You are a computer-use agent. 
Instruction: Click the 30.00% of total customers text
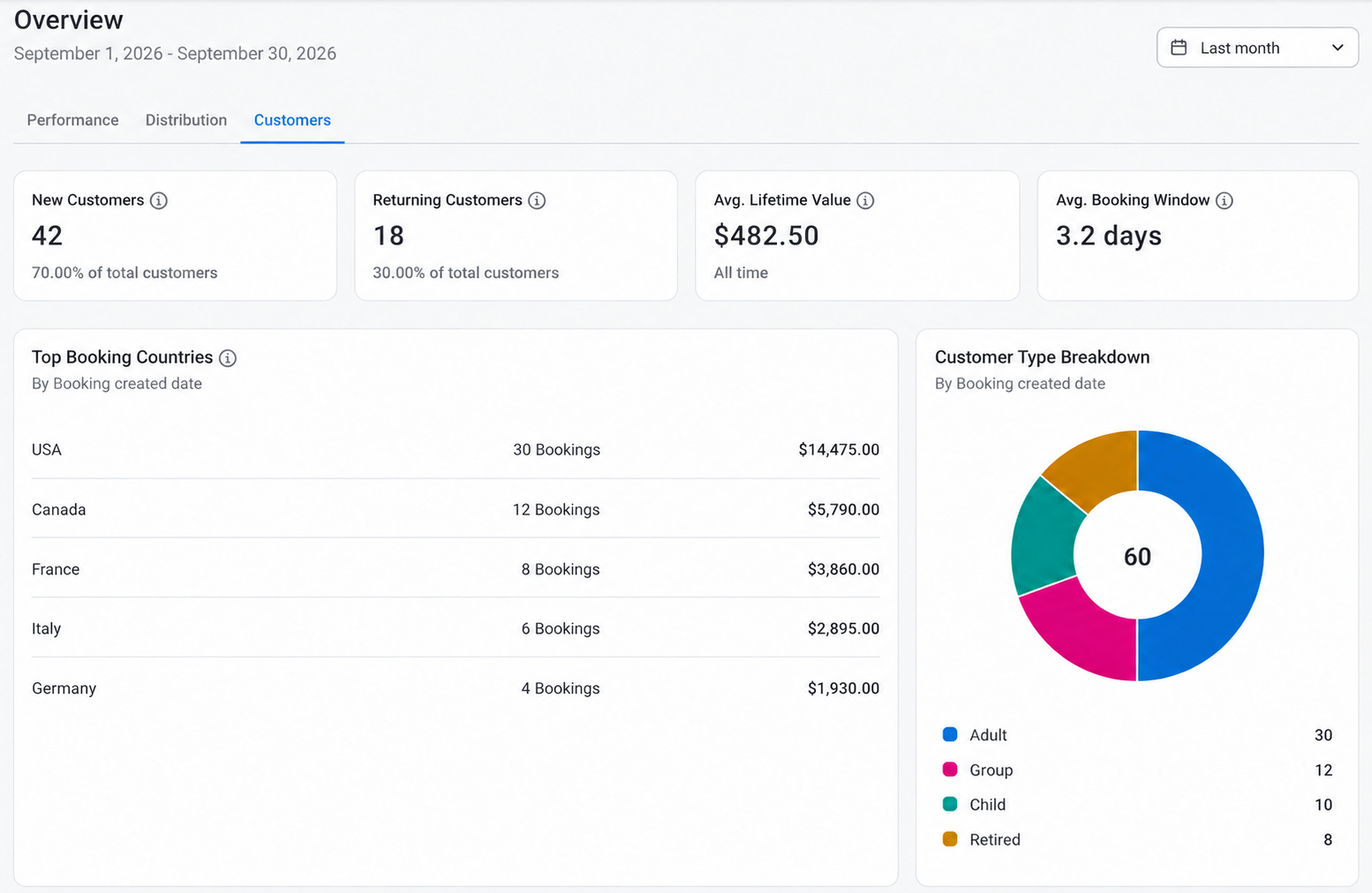465,274
